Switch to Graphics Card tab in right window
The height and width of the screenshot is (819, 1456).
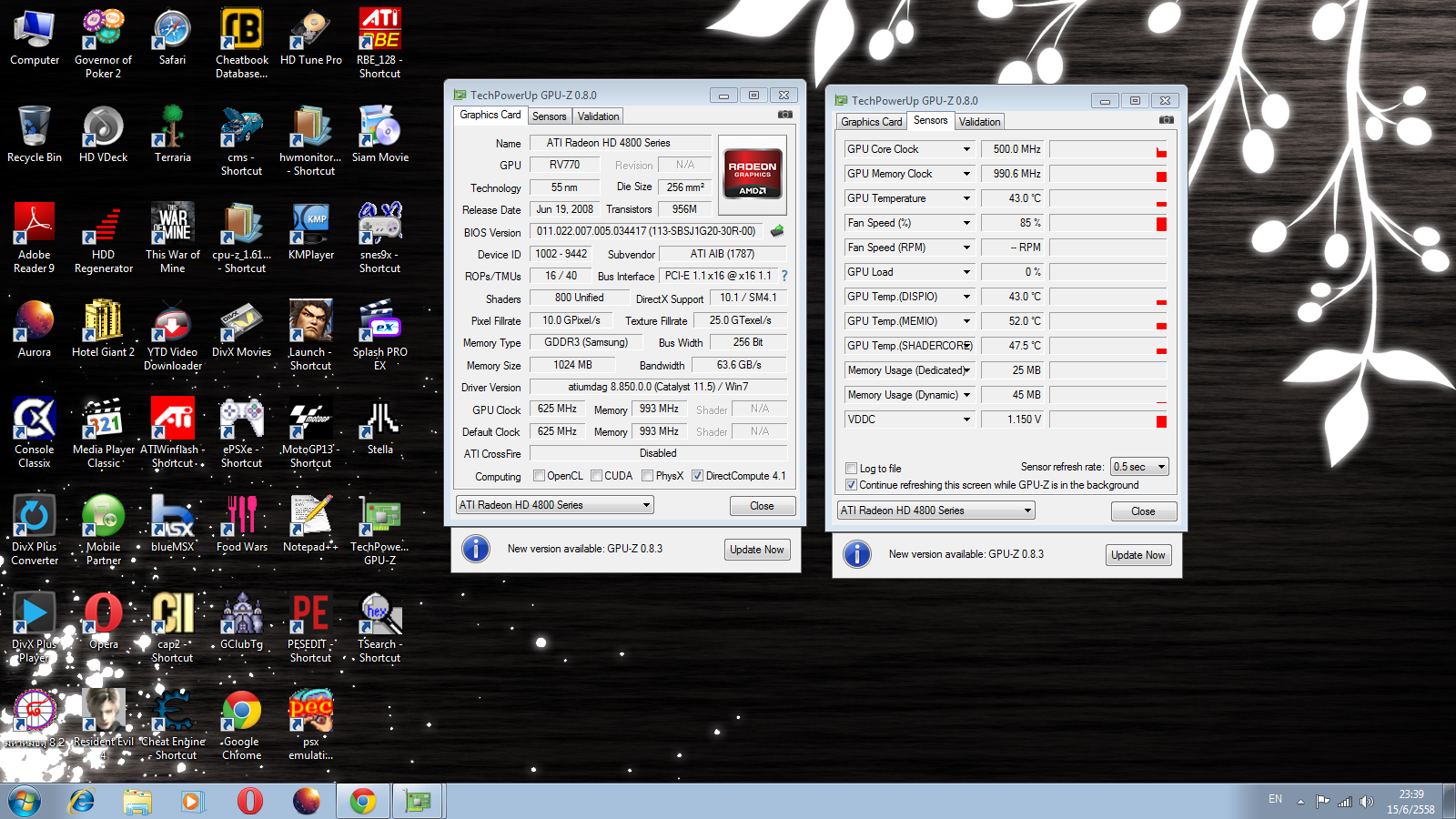pos(872,122)
